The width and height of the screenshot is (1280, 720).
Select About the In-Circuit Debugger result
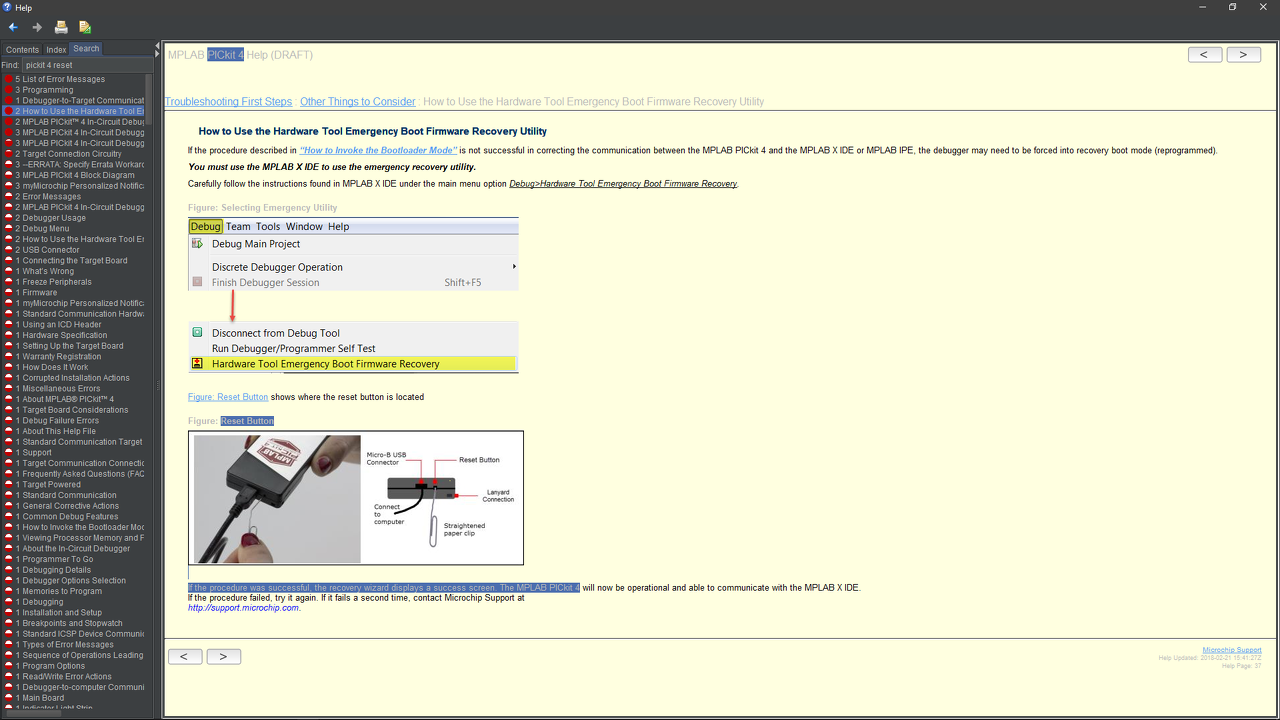pos(72,549)
